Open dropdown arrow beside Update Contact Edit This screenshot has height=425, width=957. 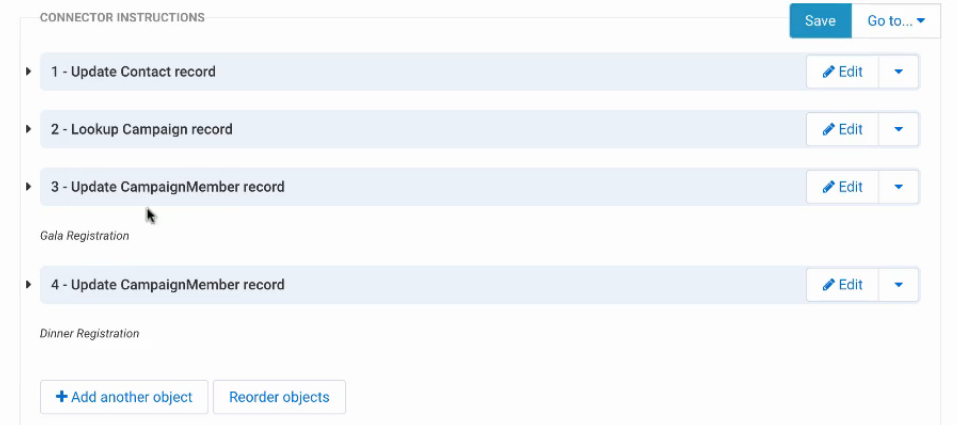click(x=898, y=72)
